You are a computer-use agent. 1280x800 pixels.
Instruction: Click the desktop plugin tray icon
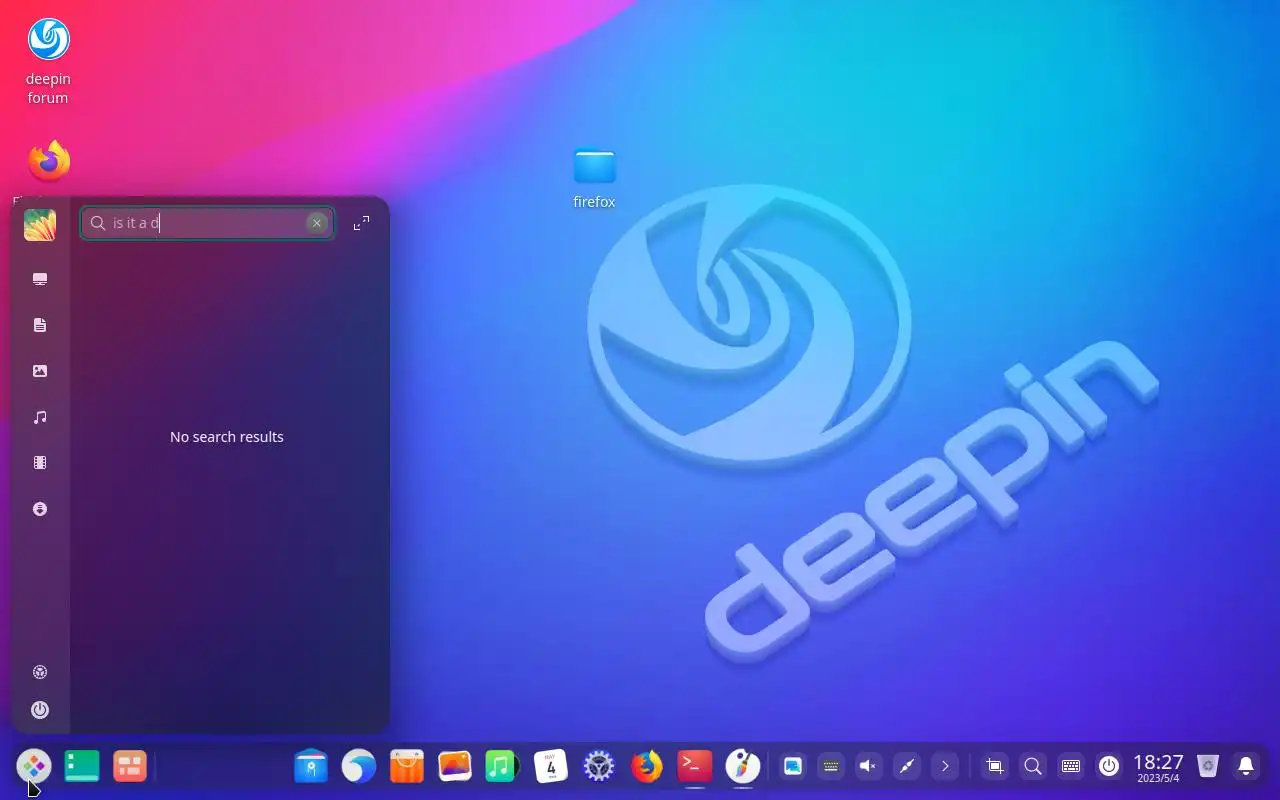793,767
